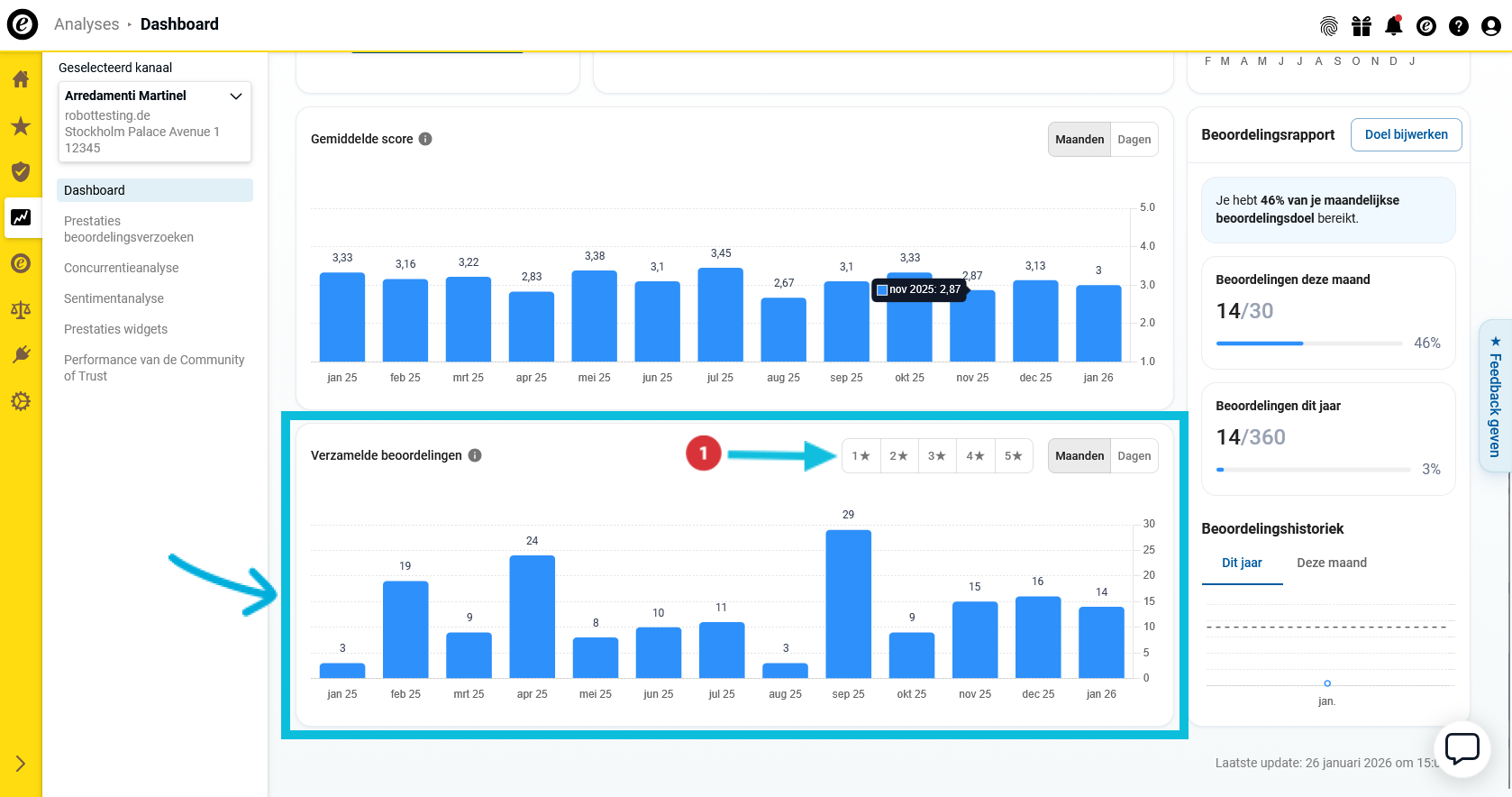Click the home icon in sidebar

pos(21,79)
